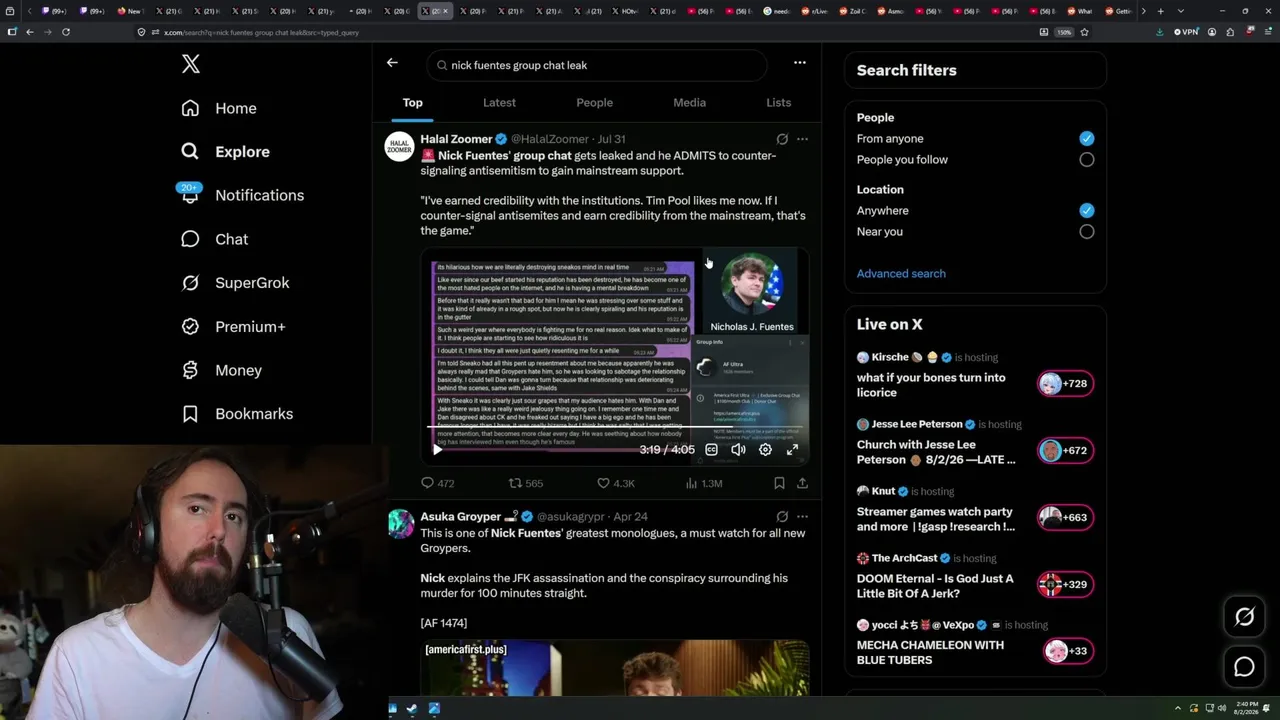Toggle captions on the video
The width and height of the screenshot is (1280, 720).
click(711, 450)
